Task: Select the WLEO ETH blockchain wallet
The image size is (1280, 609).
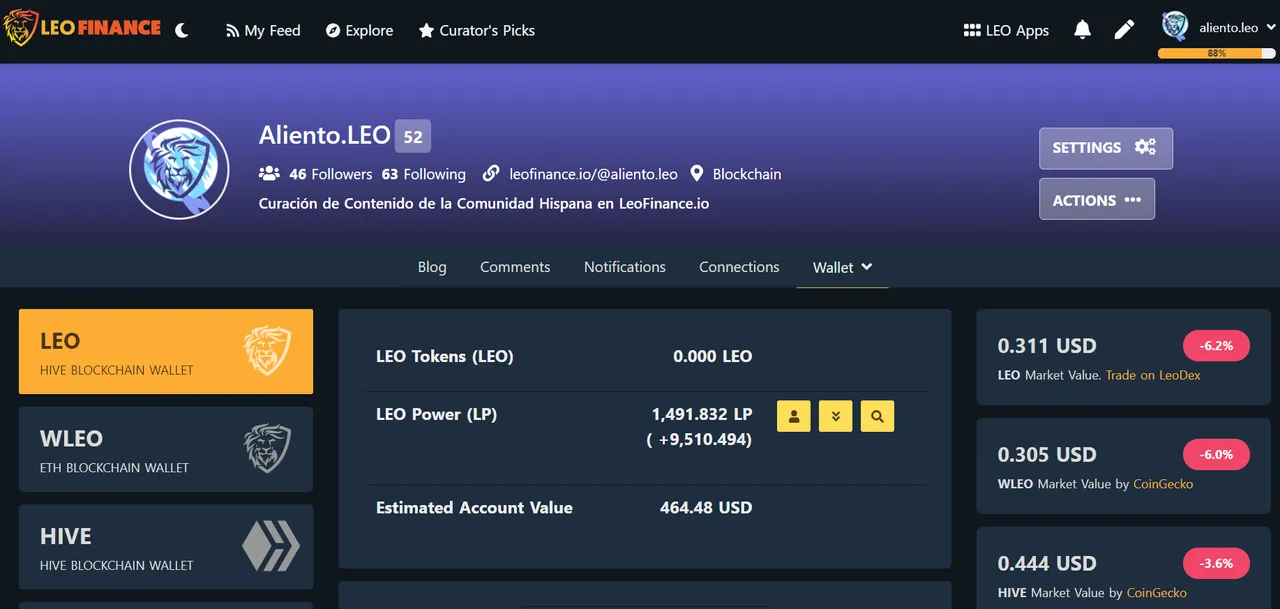Action: point(166,449)
